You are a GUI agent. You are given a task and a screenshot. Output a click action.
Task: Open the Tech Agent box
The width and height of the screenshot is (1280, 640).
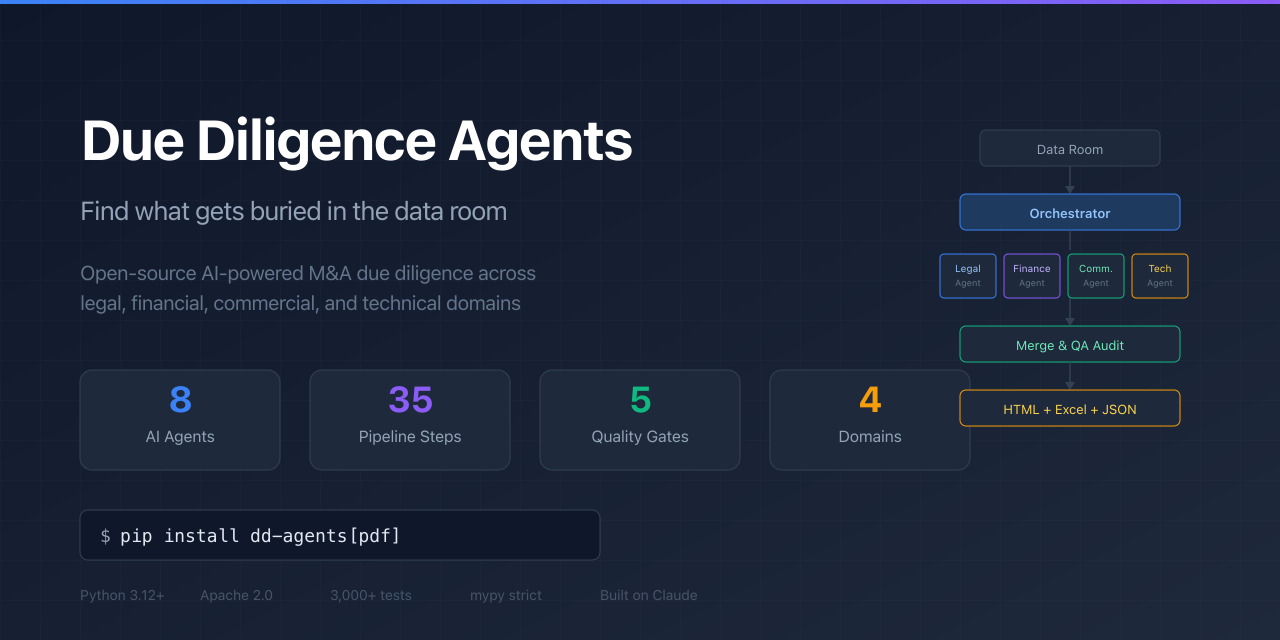[x=1159, y=275]
